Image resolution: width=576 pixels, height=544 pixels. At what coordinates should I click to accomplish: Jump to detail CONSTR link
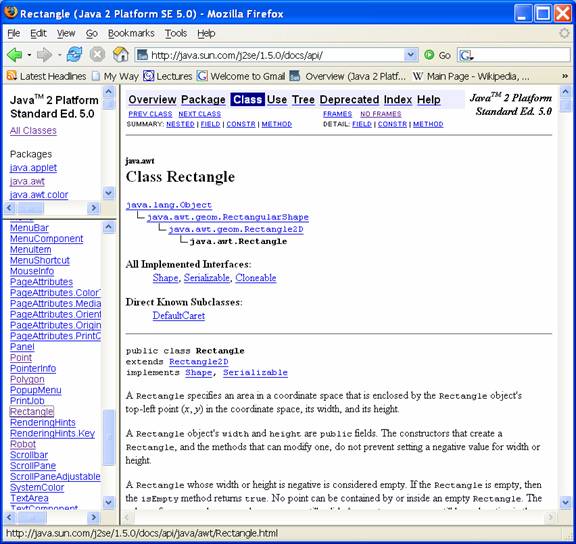coord(392,124)
